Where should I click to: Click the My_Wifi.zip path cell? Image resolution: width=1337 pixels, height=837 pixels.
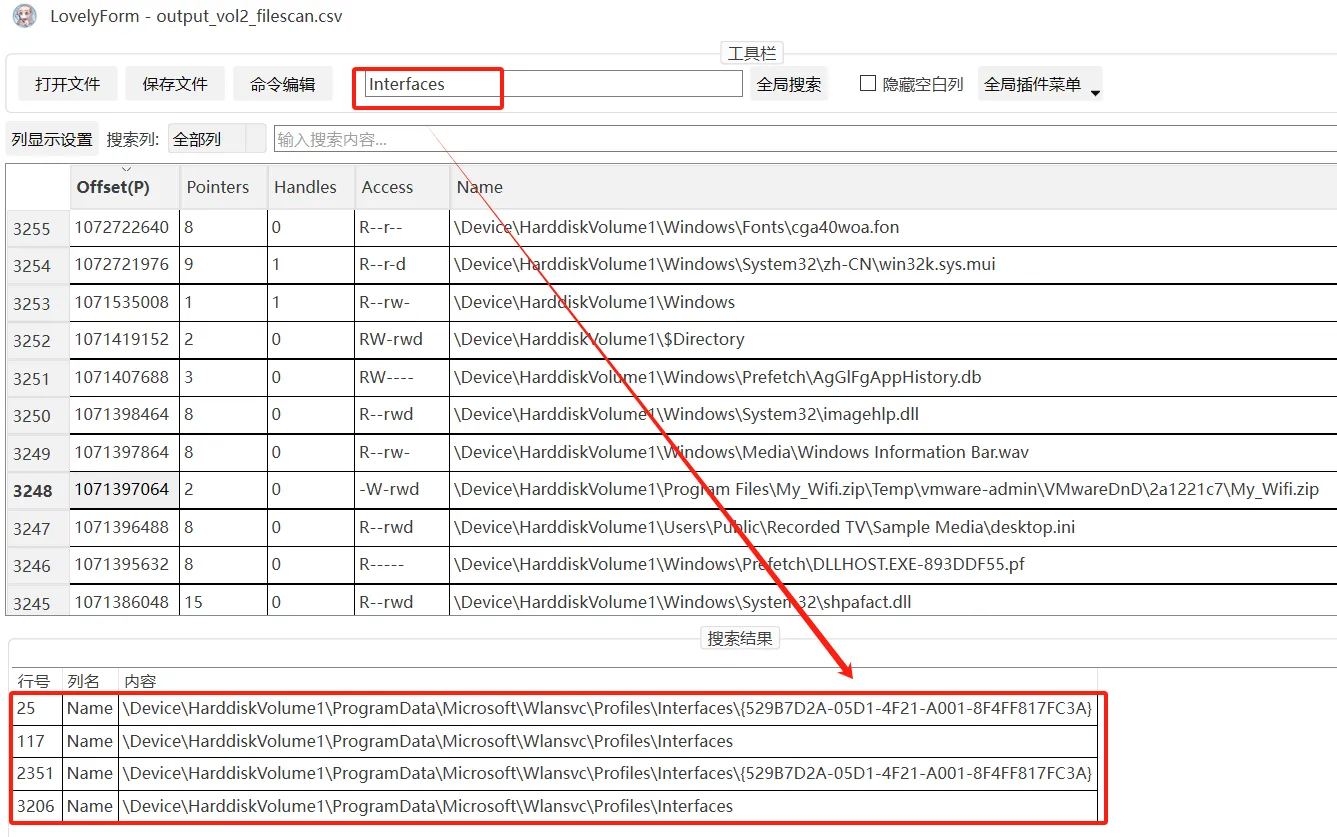click(x=893, y=489)
